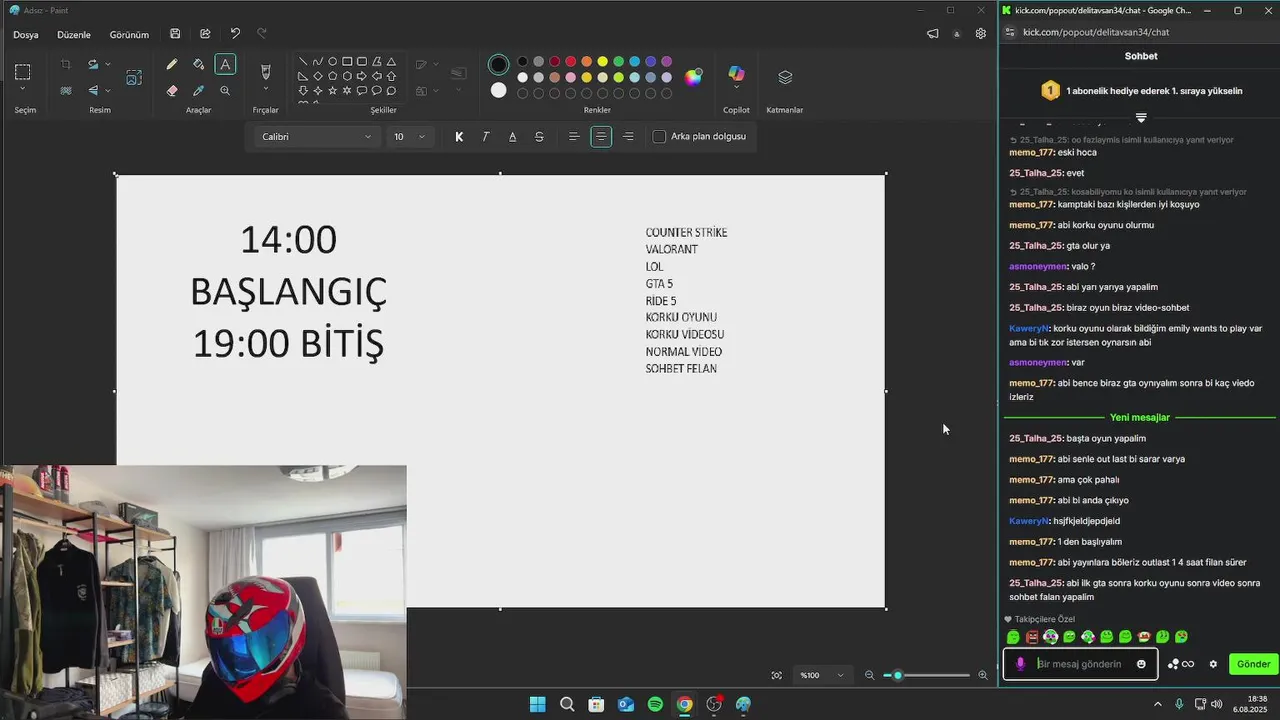Open the Görünüm menu
This screenshot has width=1280, height=720.
pyautogui.click(x=129, y=34)
